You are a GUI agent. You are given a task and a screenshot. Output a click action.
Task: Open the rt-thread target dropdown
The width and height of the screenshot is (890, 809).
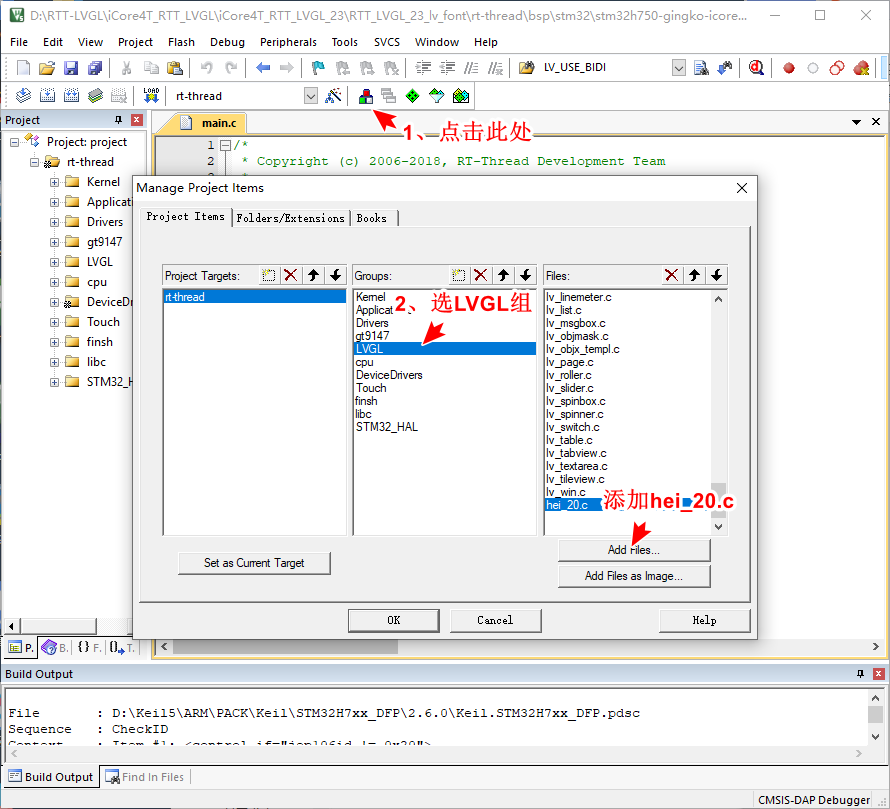(x=310, y=96)
